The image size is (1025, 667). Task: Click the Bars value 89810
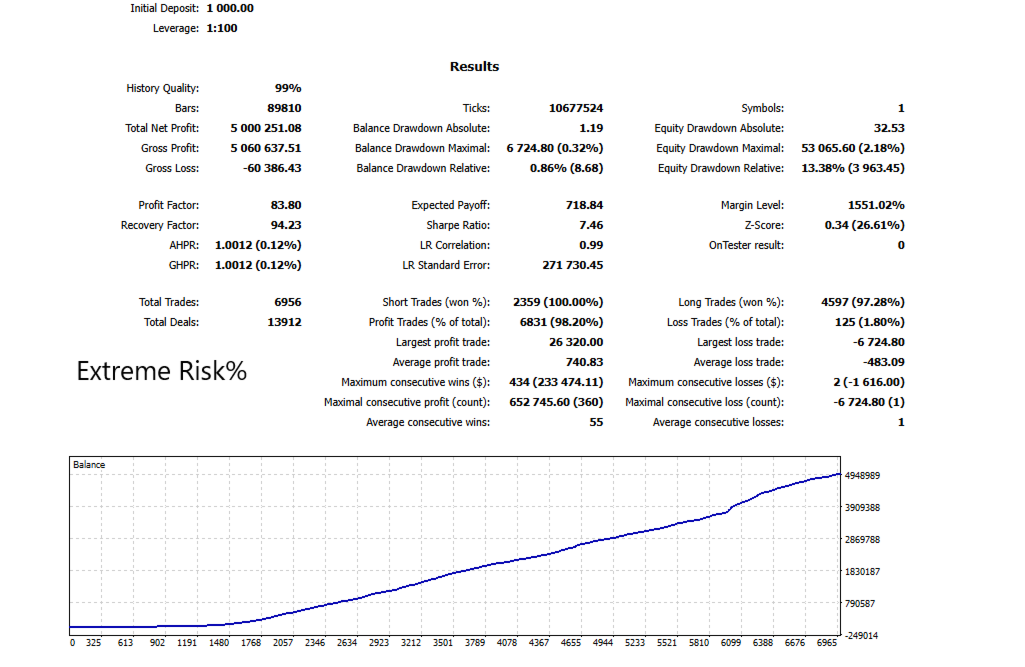point(284,109)
